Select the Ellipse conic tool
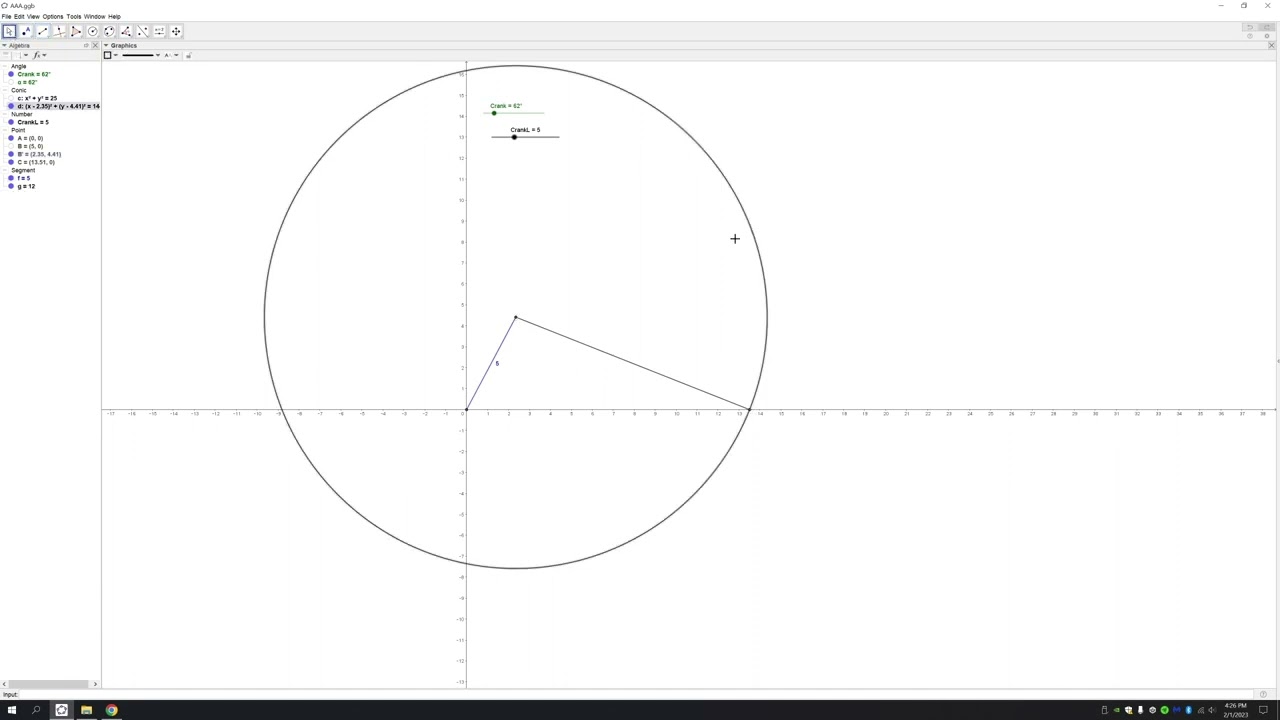Viewport: 1280px width, 720px height. (x=109, y=31)
